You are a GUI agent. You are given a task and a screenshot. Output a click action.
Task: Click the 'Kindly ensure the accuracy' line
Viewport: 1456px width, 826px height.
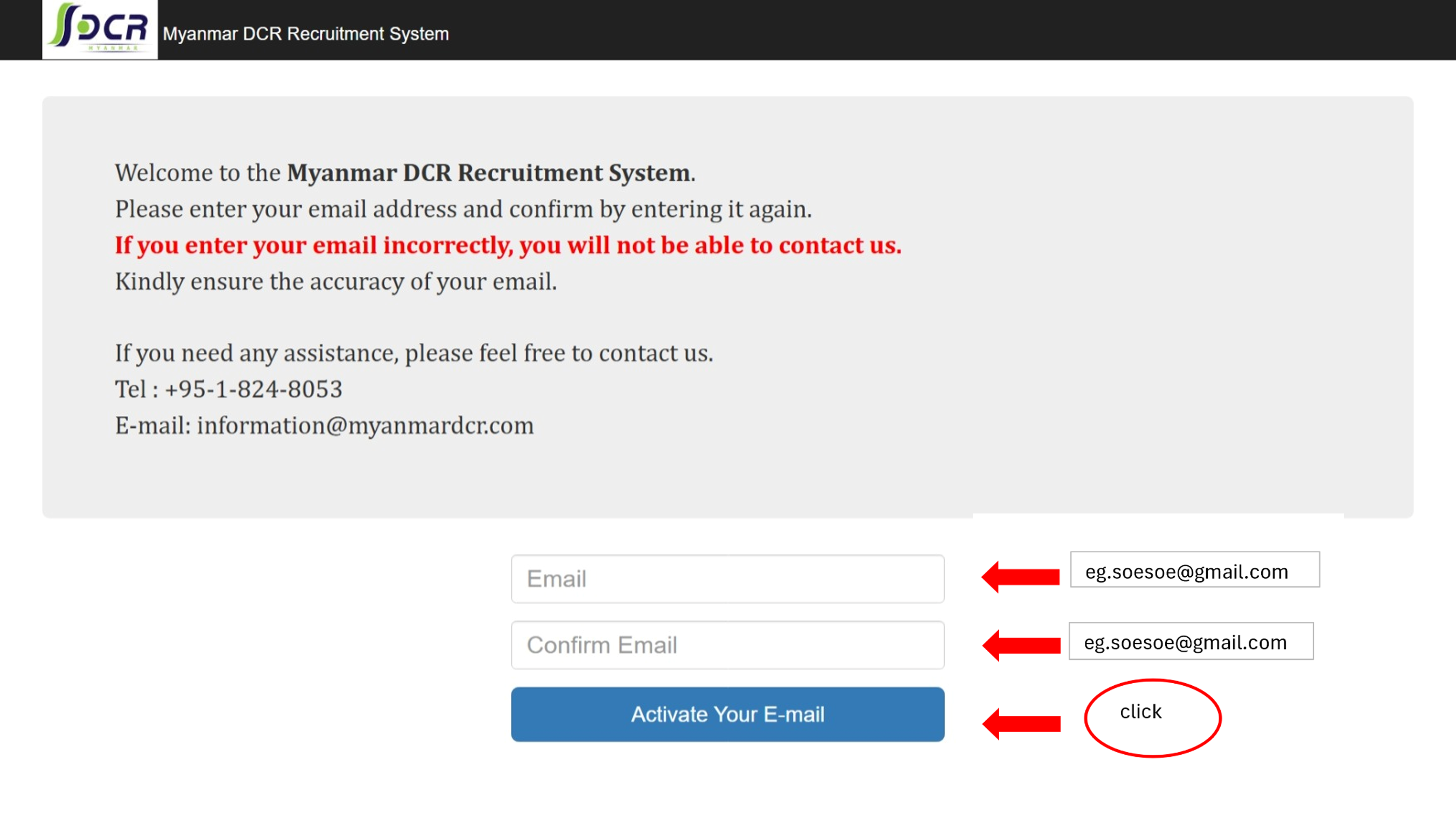pos(336,281)
